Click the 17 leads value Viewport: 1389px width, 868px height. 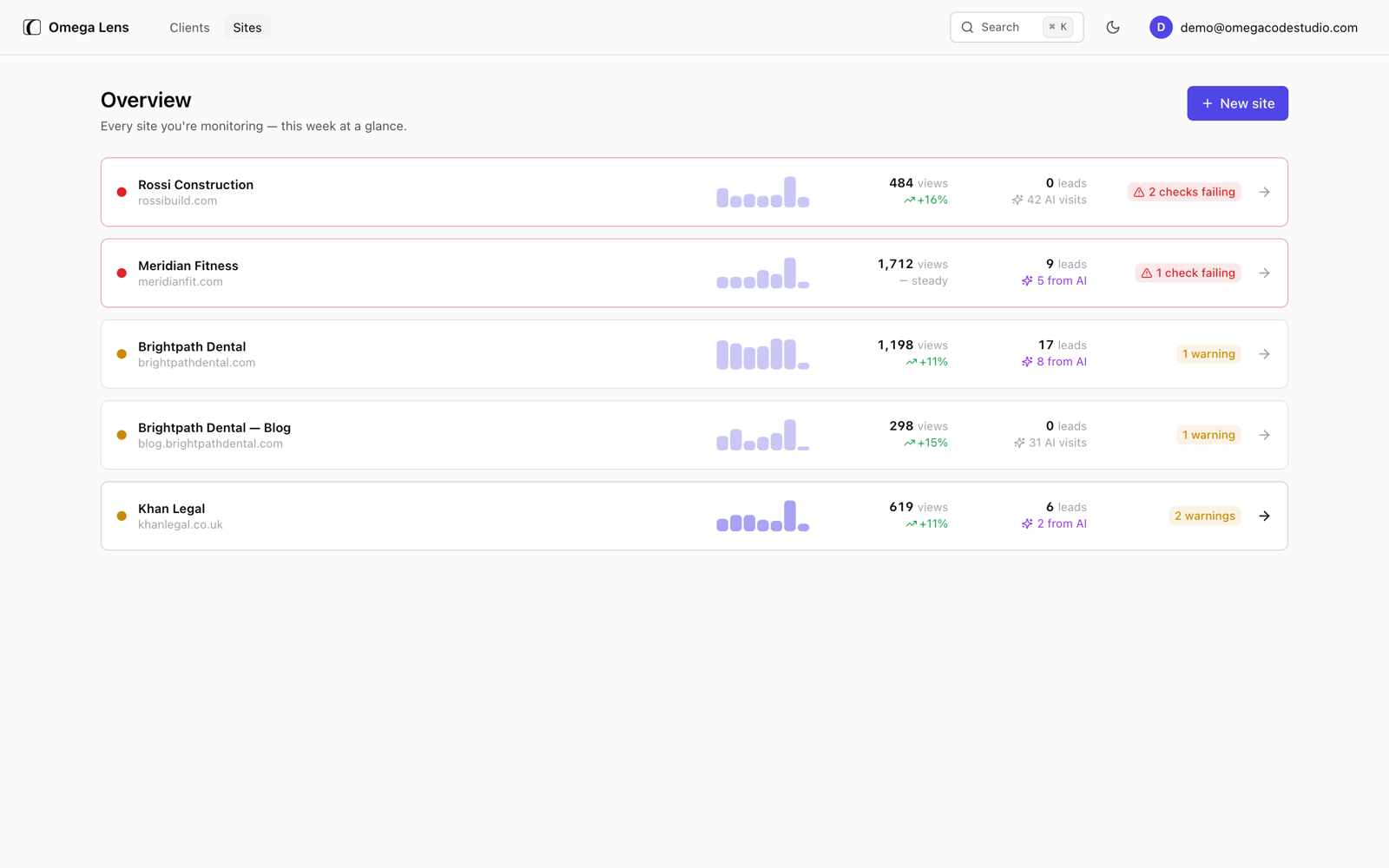[1063, 345]
